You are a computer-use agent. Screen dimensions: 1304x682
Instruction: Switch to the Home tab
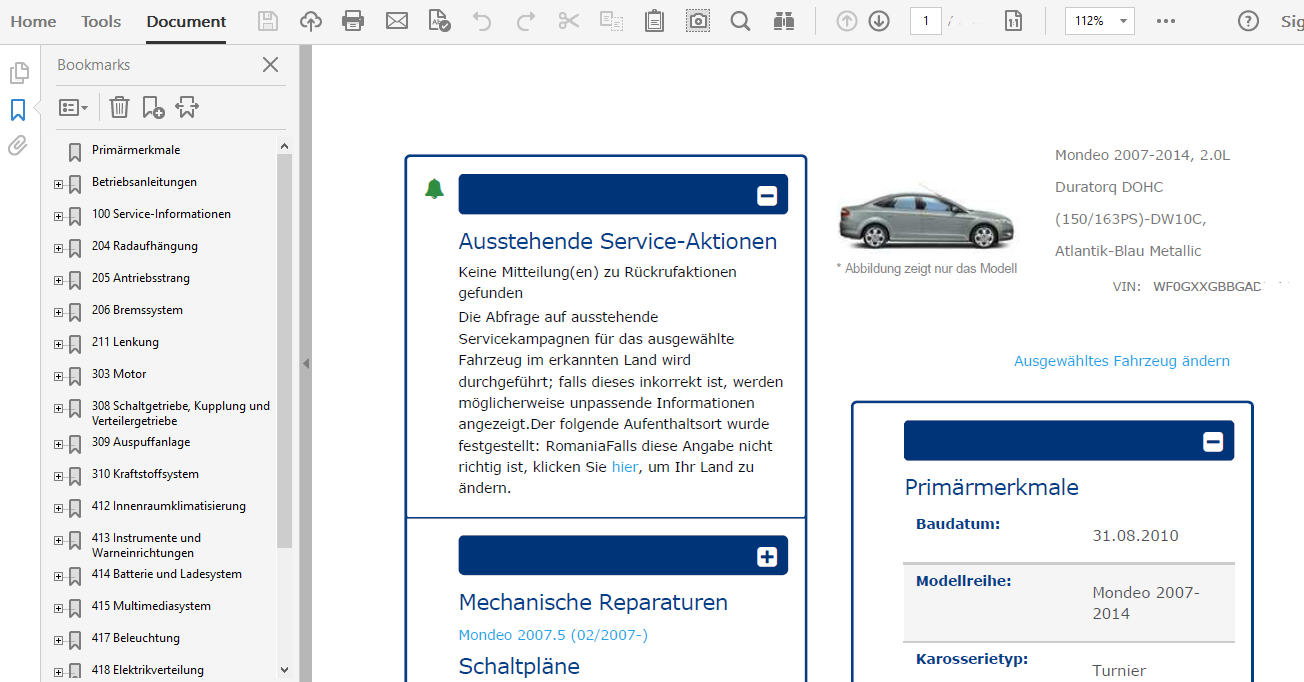[33, 21]
